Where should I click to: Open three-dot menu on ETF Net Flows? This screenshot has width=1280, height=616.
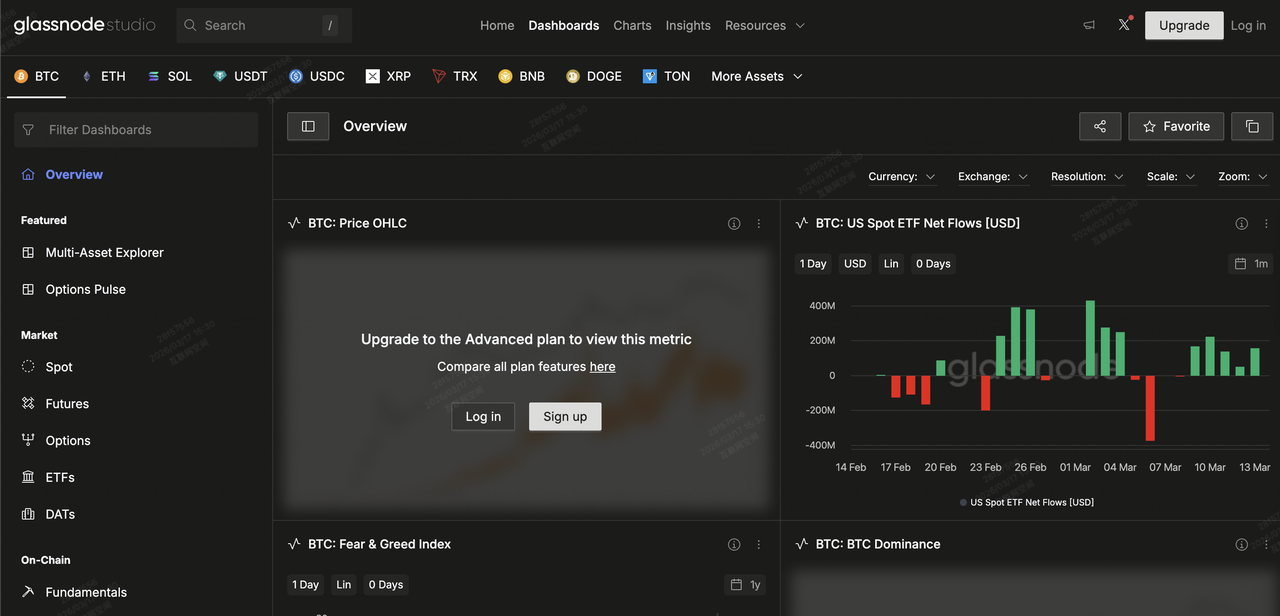coord(1266,224)
